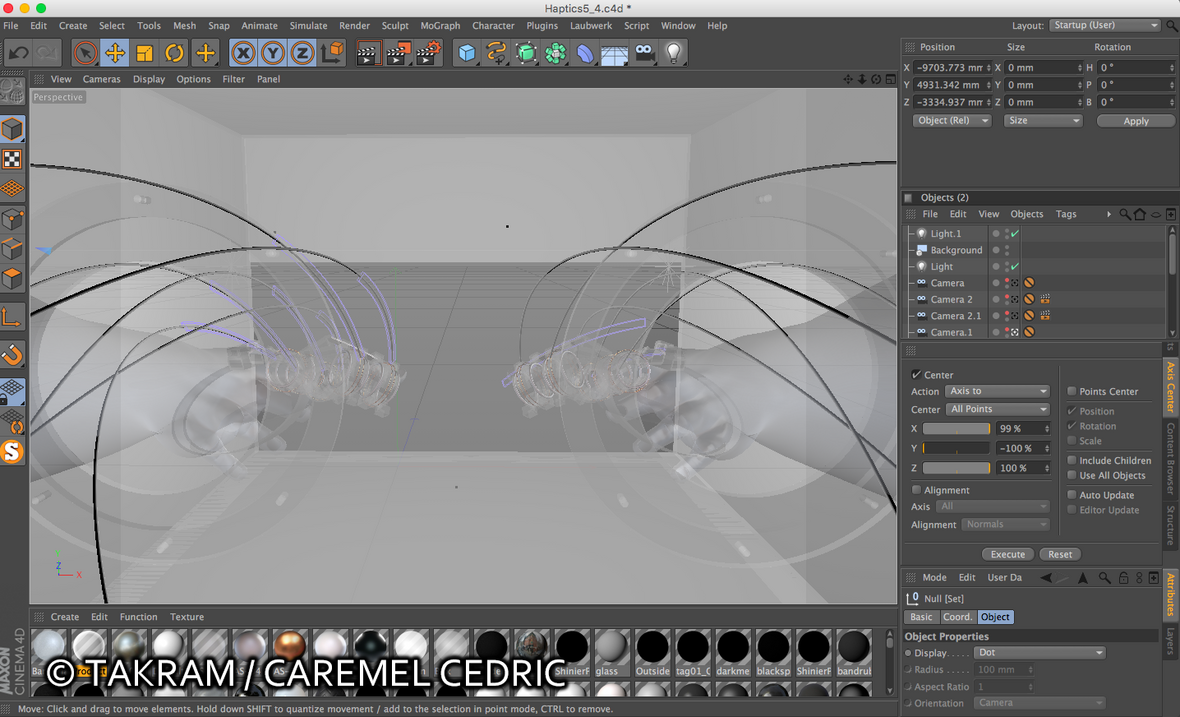Adjust the X axis center slider
Screen dimensions: 1180x717
(956, 429)
